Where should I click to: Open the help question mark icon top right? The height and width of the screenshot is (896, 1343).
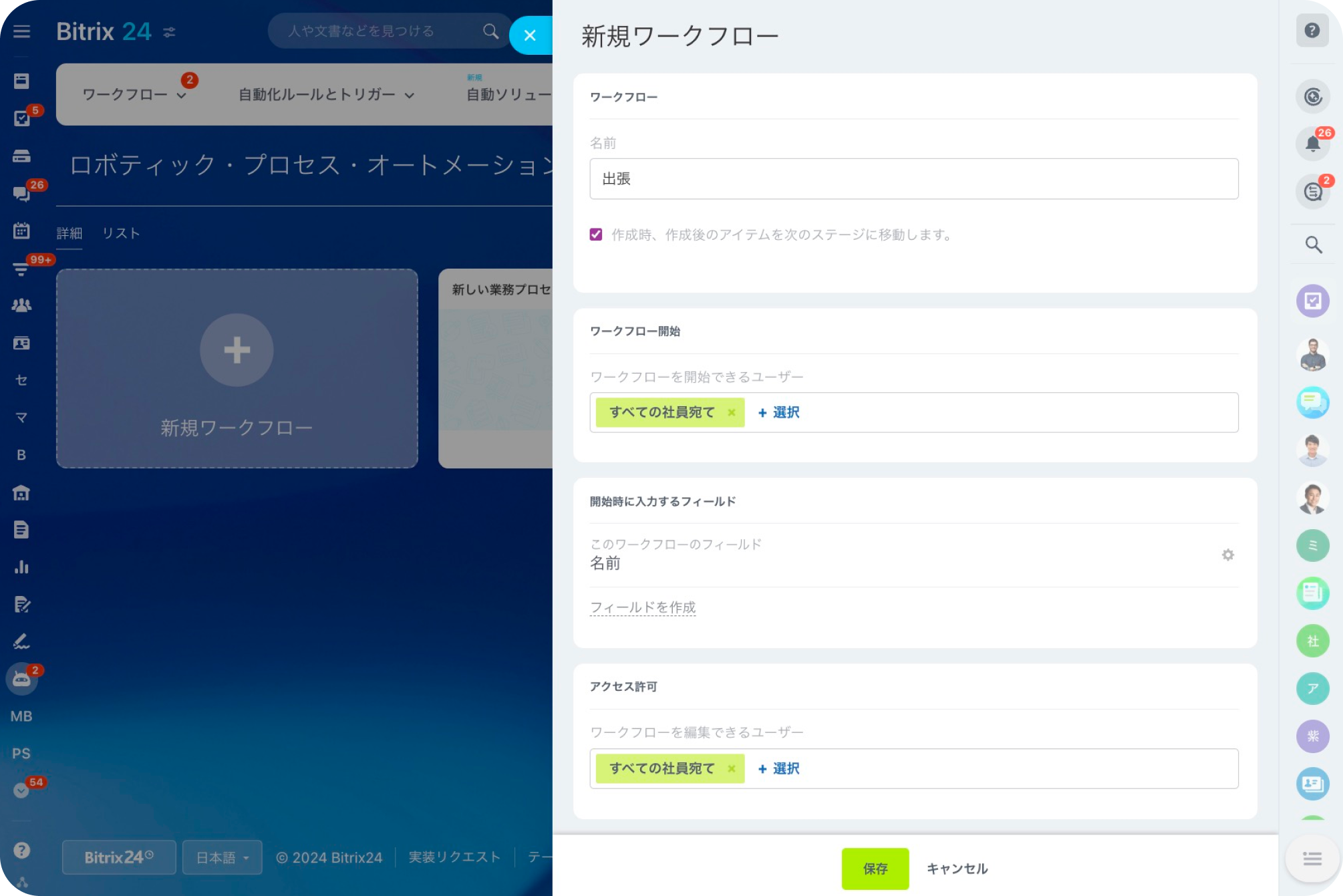[x=1312, y=31]
